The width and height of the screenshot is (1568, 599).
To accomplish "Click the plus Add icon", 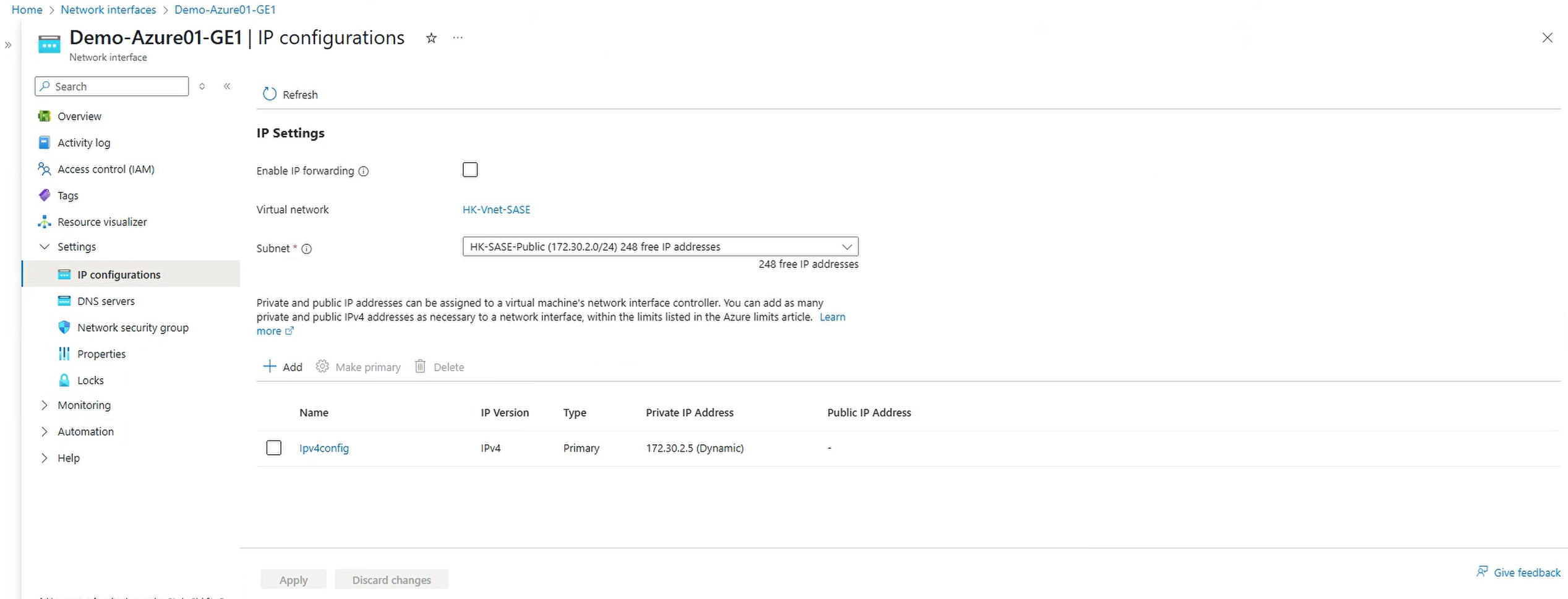I will (270, 366).
